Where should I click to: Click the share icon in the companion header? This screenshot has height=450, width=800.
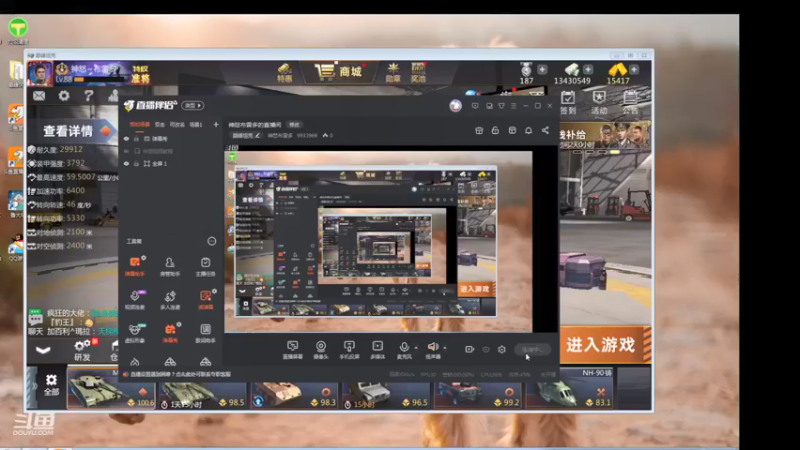coord(545,131)
